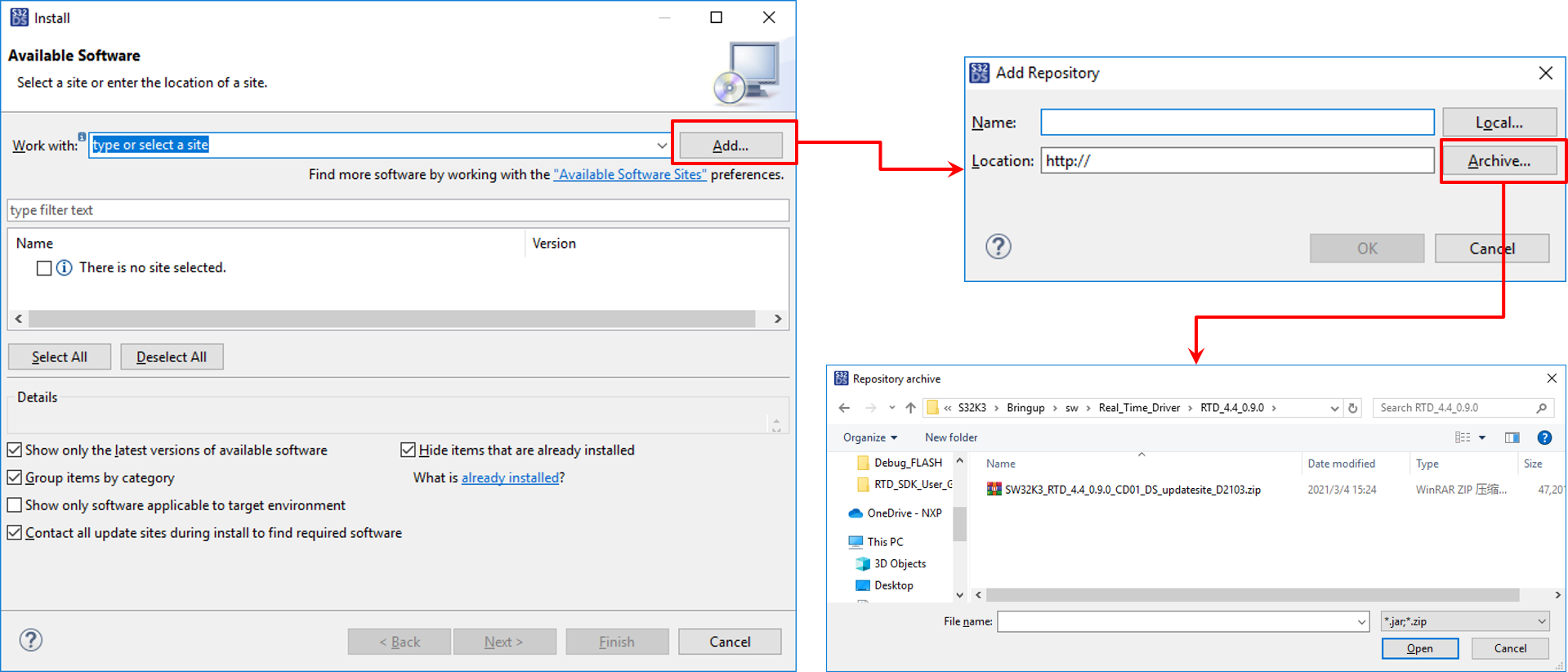Click the blue help icon in file dialog
Viewport: 1568px width, 672px height.
[x=1543, y=437]
